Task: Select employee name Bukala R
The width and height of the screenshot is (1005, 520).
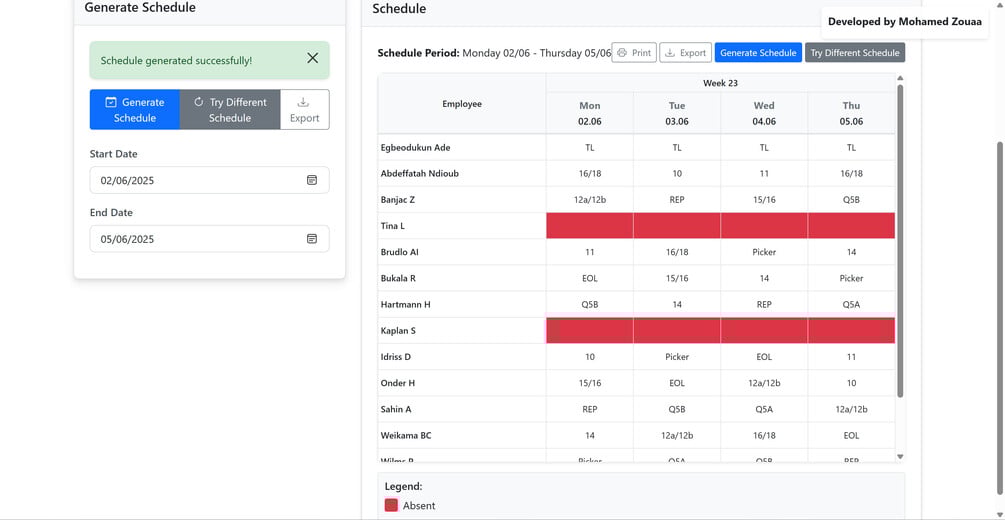Action: (x=399, y=278)
